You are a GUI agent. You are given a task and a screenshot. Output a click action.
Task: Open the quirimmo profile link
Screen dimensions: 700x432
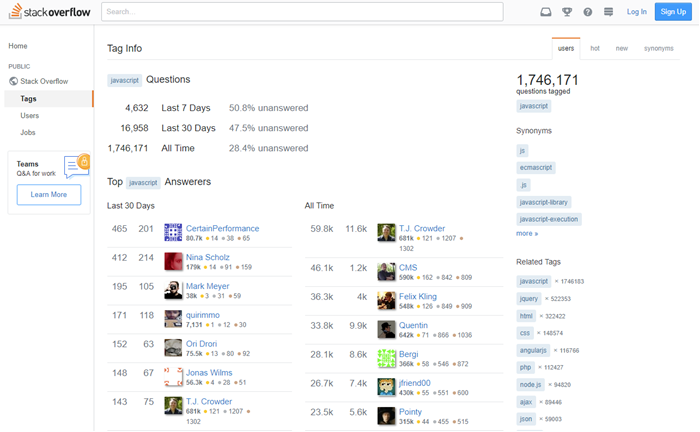click(x=203, y=315)
